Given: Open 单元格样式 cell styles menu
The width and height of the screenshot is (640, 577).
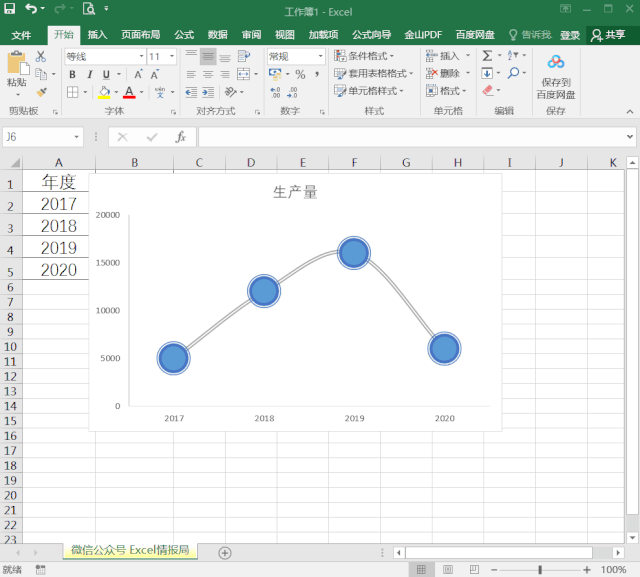Looking at the screenshot, I should pyautogui.click(x=369, y=91).
